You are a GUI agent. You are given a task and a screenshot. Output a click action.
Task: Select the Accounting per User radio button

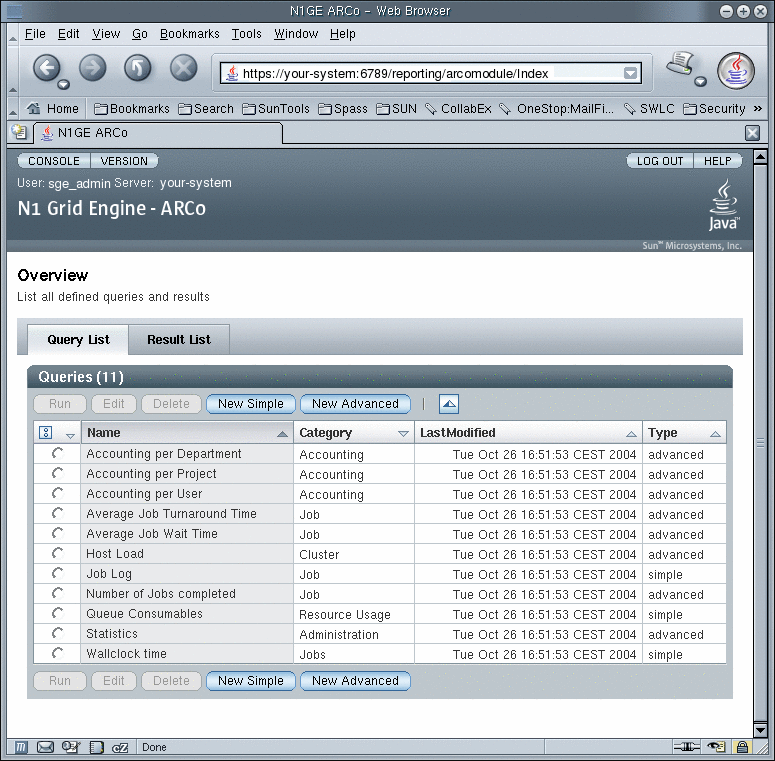click(58, 493)
